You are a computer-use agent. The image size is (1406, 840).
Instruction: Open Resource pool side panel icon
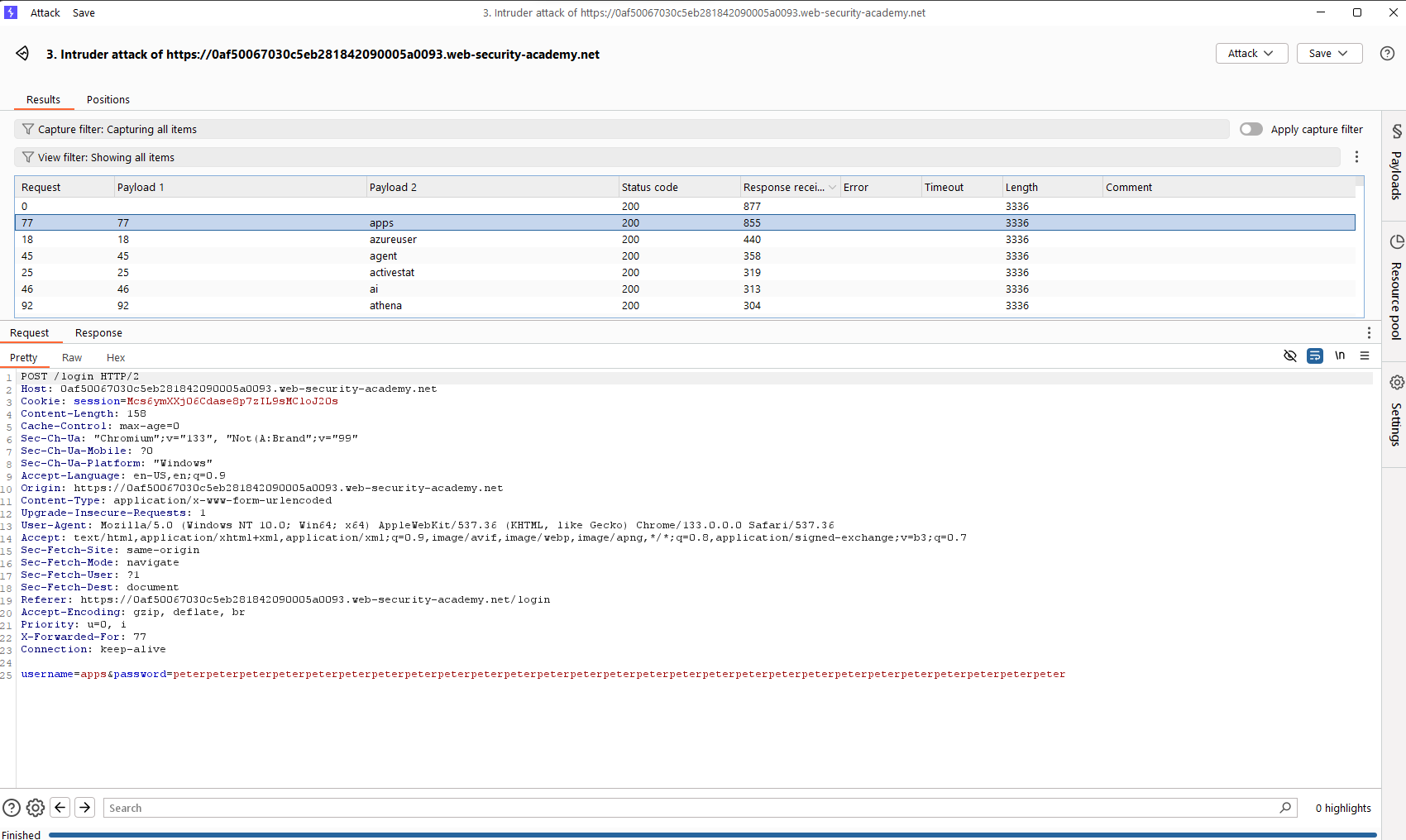(1396, 241)
